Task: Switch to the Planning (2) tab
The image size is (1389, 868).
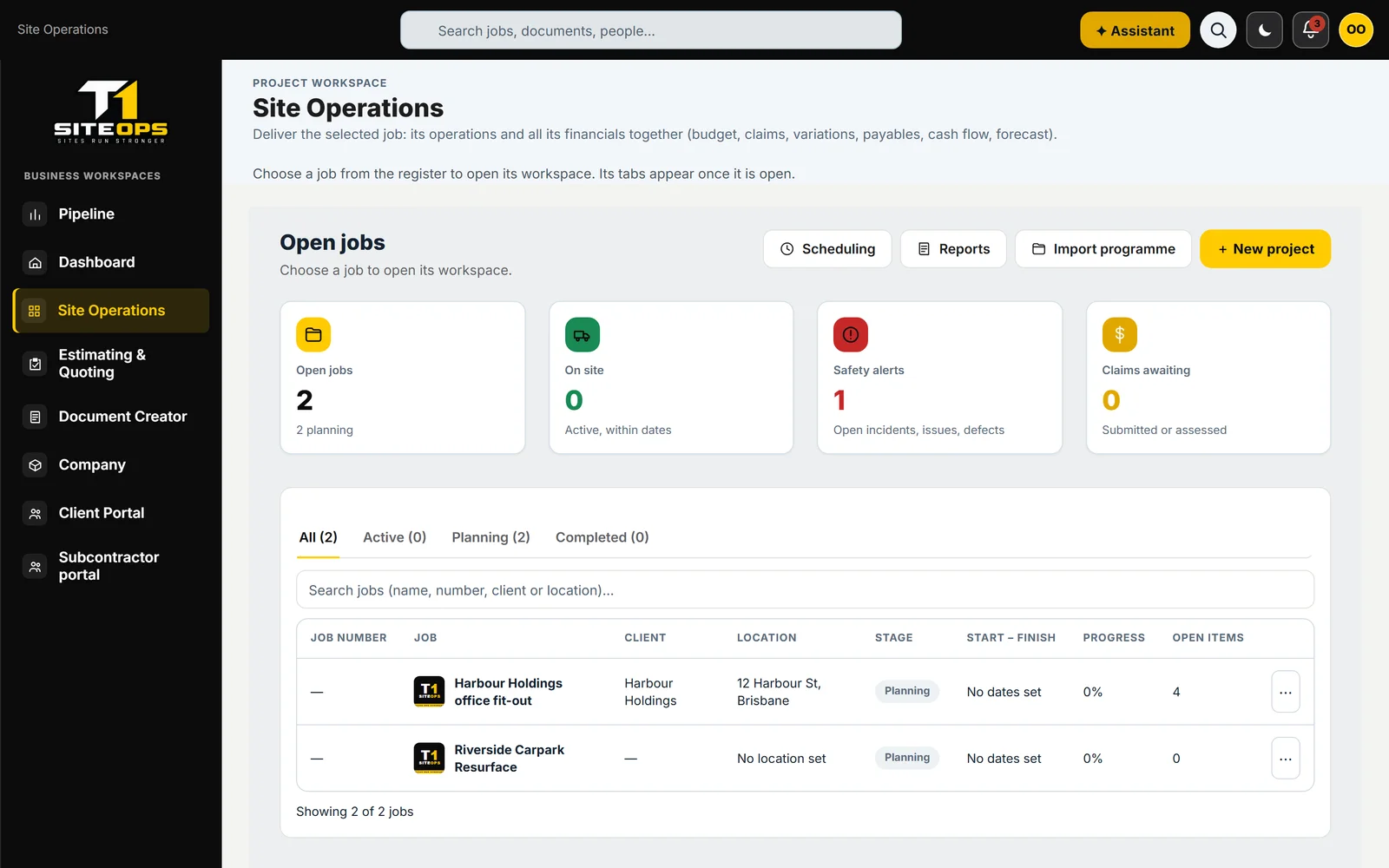Action: (x=491, y=537)
